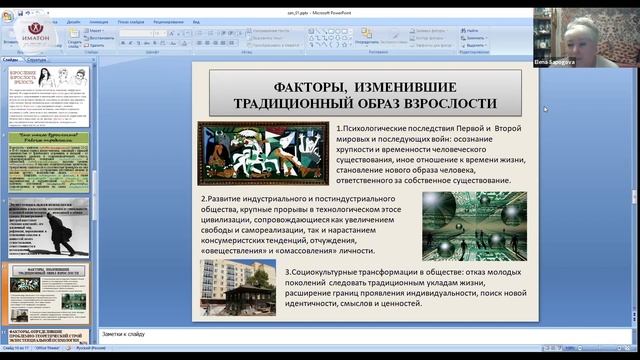Click Elena Sapogova webcam video tile
The height and width of the screenshot is (360, 640).
point(586,37)
